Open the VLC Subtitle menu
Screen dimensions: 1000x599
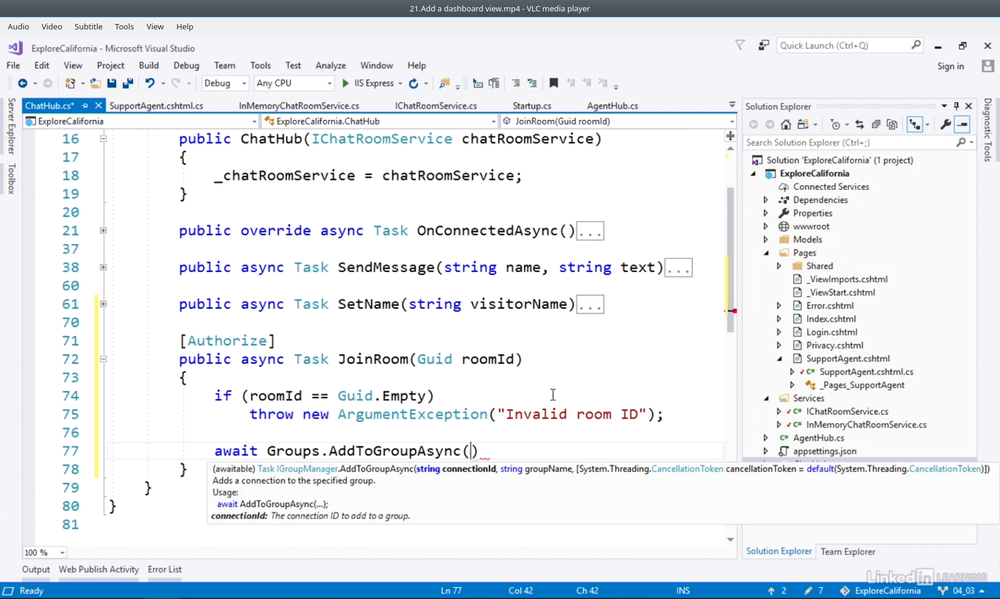[x=88, y=27]
